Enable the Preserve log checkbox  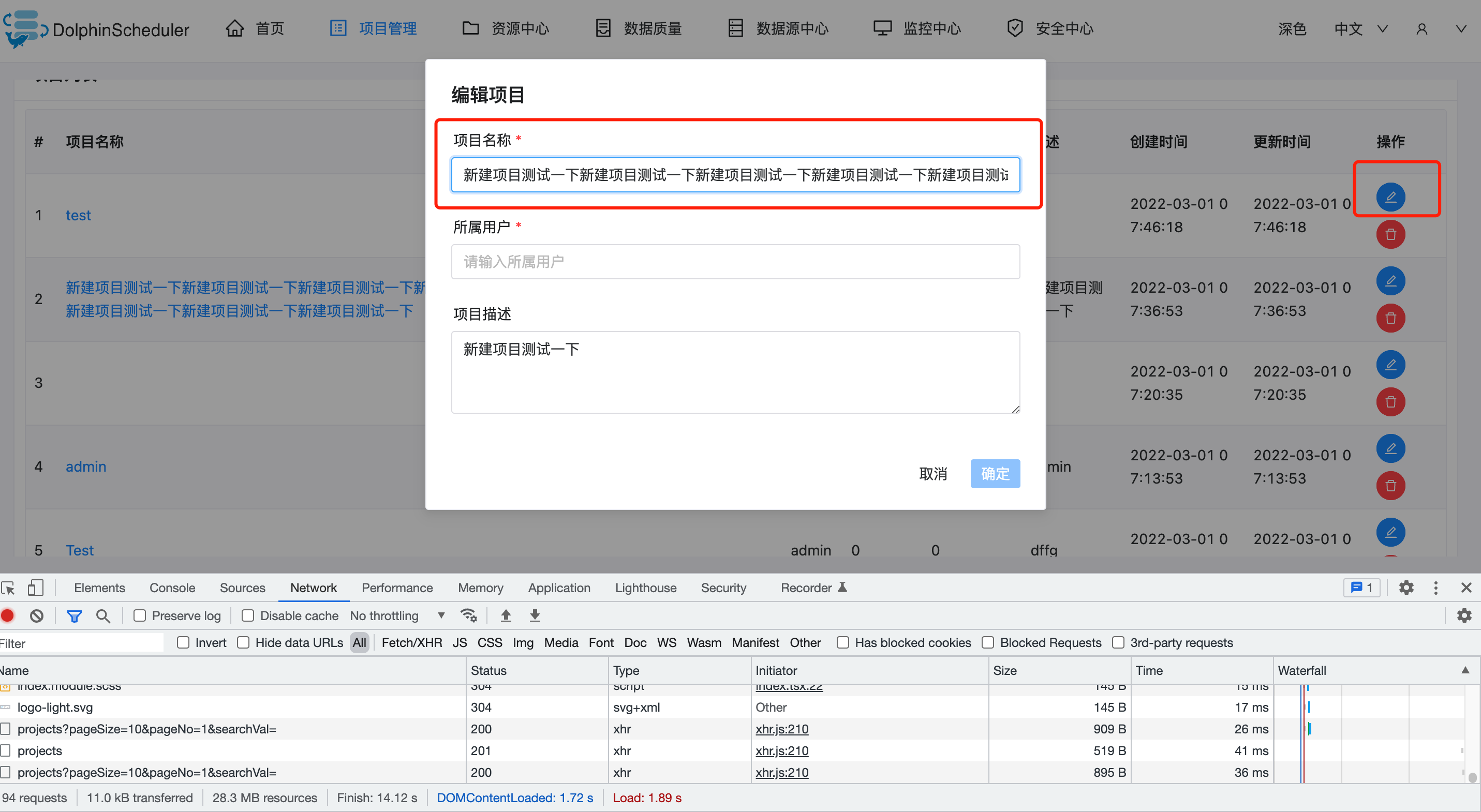tap(140, 615)
